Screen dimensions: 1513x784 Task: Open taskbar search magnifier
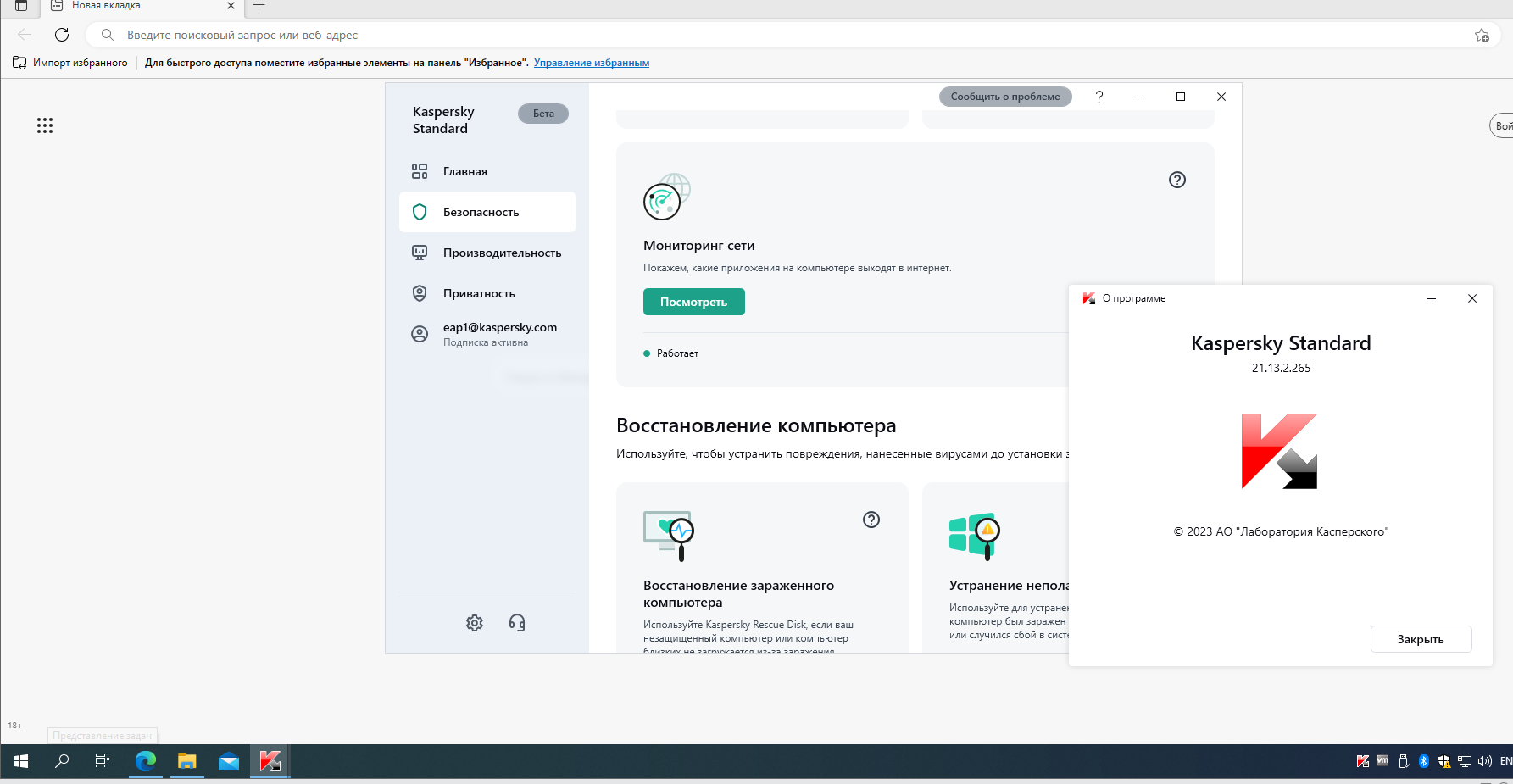pyautogui.click(x=62, y=761)
